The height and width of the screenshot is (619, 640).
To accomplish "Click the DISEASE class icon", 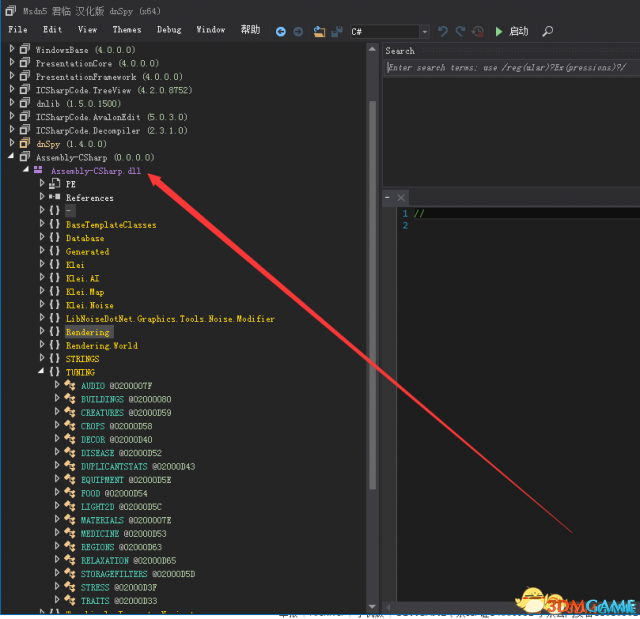I will 70,453.
